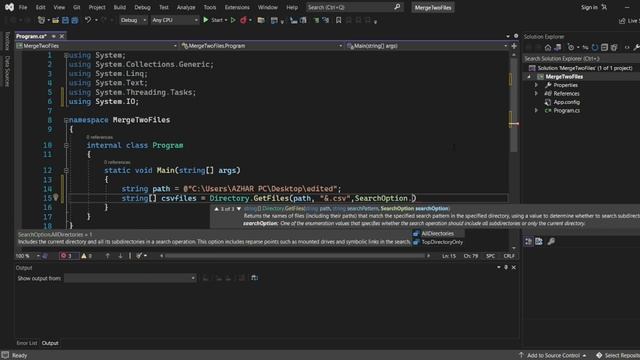640x360 pixels.
Task: Expand the Properties node
Action: (536, 85)
